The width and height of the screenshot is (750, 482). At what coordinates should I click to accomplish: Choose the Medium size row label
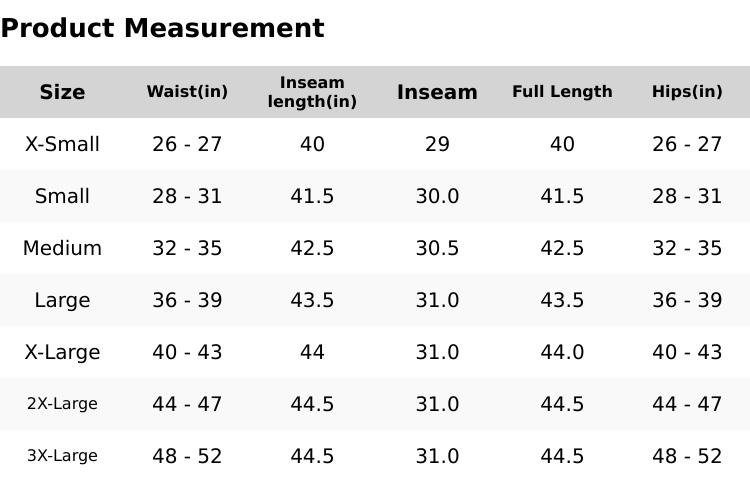point(62,248)
